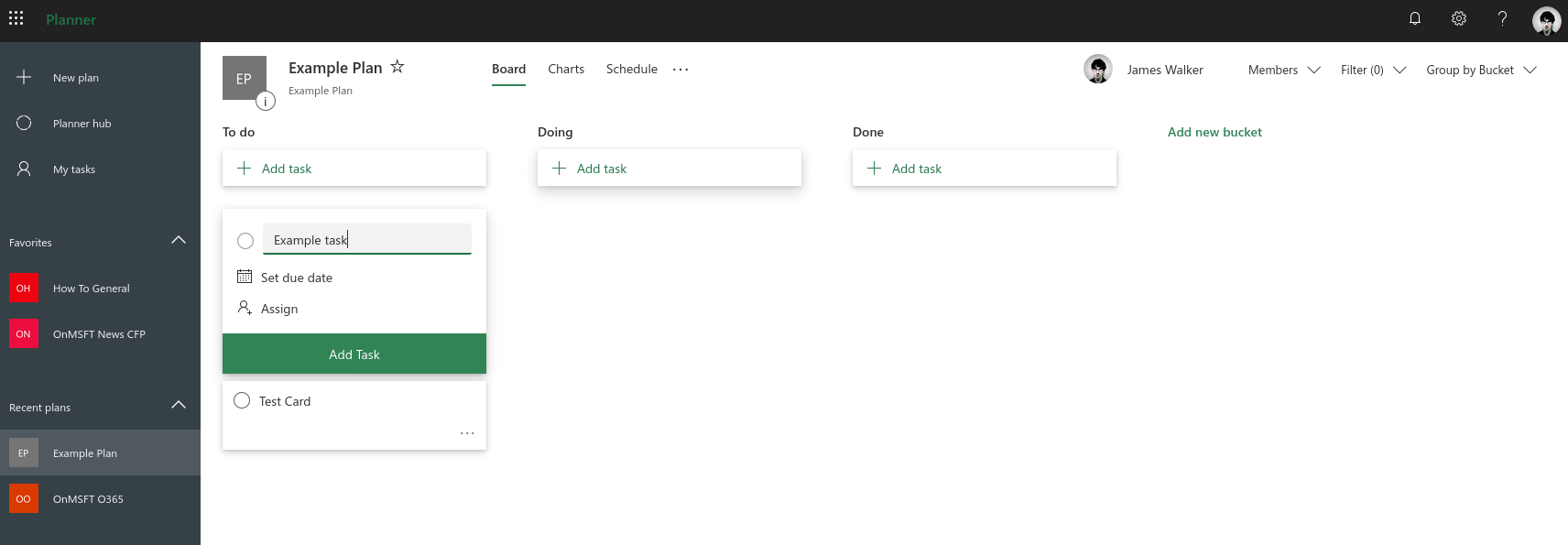
Task: Click the calendar icon for due date
Action: (x=245, y=277)
